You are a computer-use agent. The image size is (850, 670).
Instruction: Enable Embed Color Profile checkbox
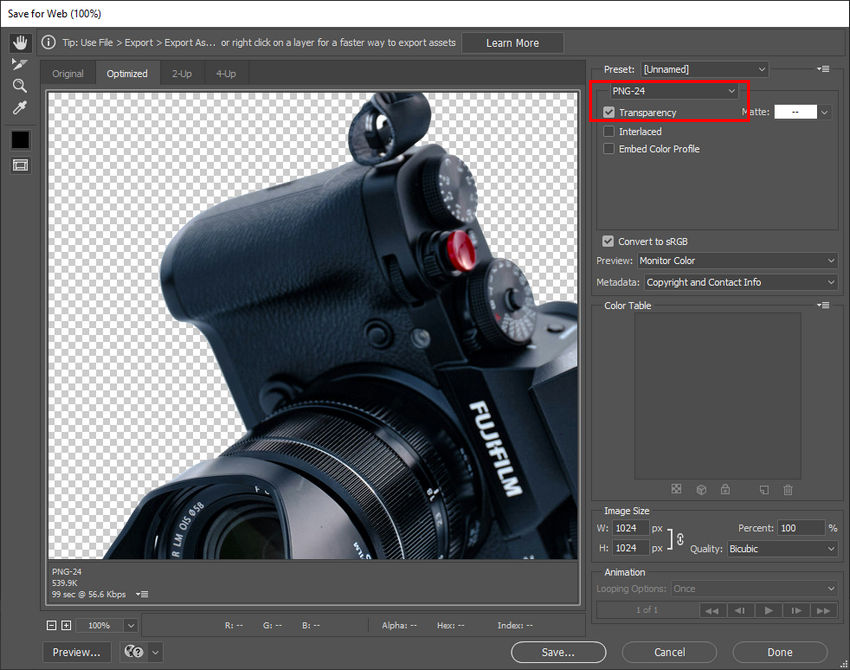click(x=609, y=149)
